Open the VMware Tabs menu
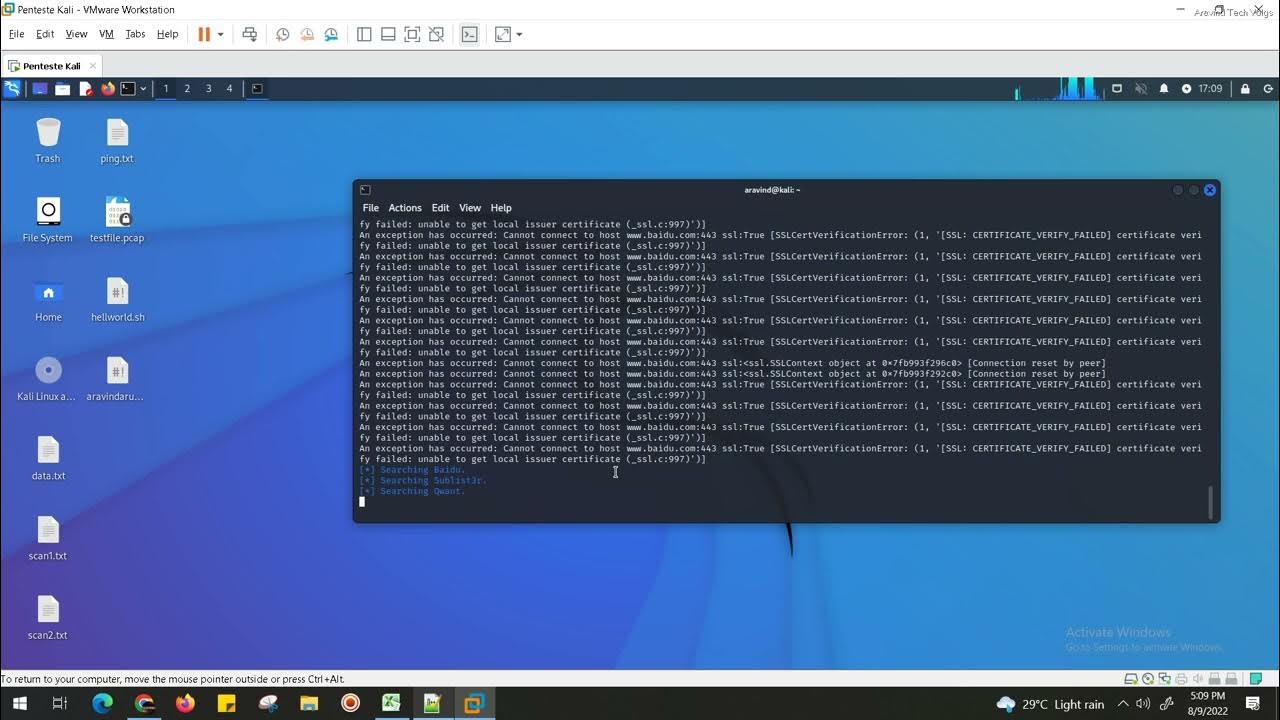 135,34
